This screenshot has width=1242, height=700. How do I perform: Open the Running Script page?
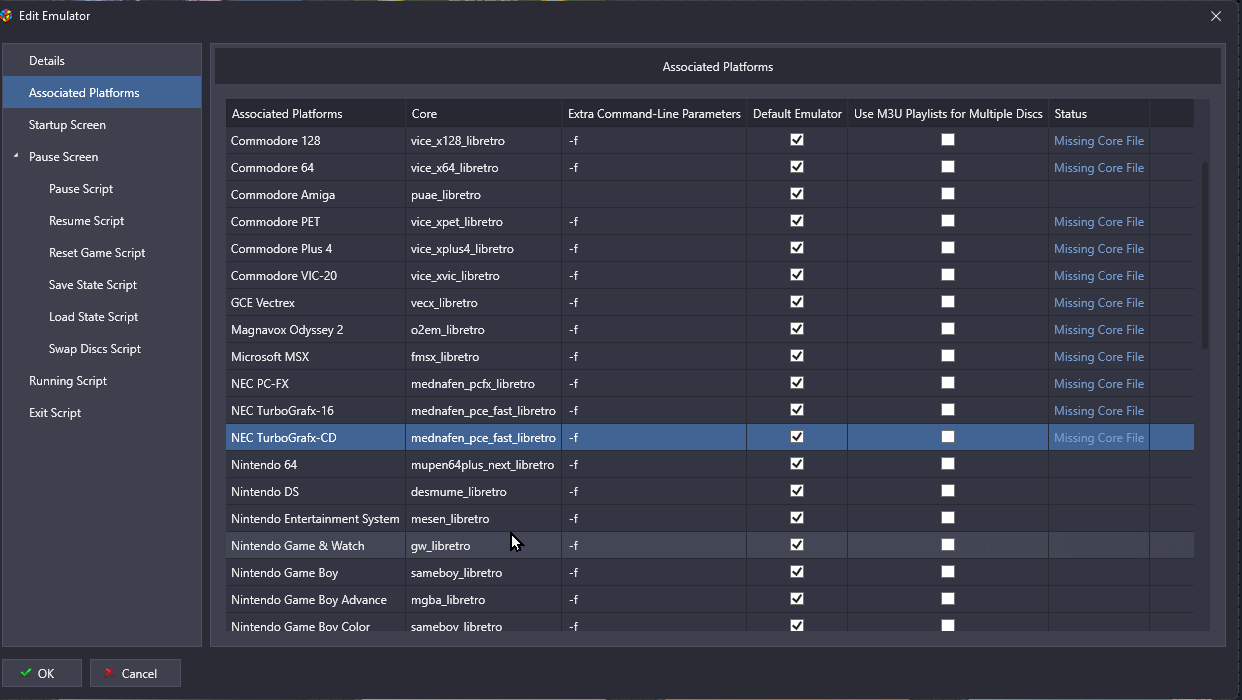(x=68, y=381)
